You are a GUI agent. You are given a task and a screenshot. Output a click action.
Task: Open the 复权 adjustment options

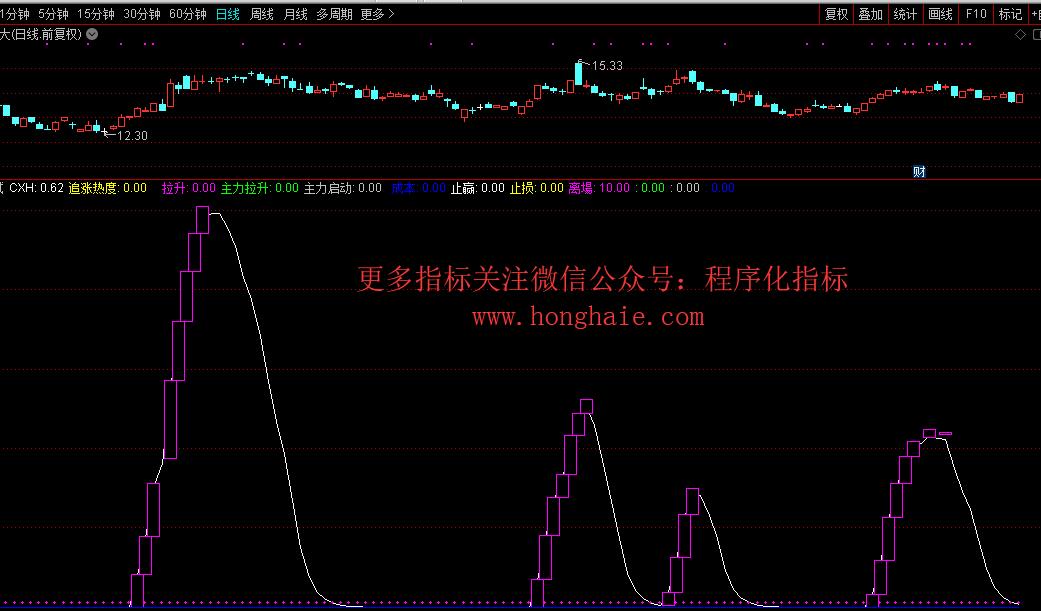pyautogui.click(x=836, y=14)
